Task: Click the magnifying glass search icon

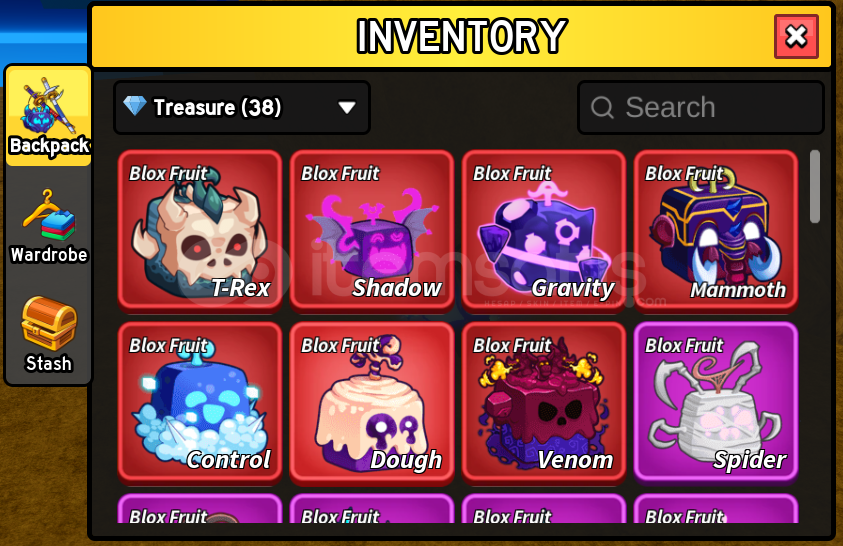Action: tap(602, 107)
